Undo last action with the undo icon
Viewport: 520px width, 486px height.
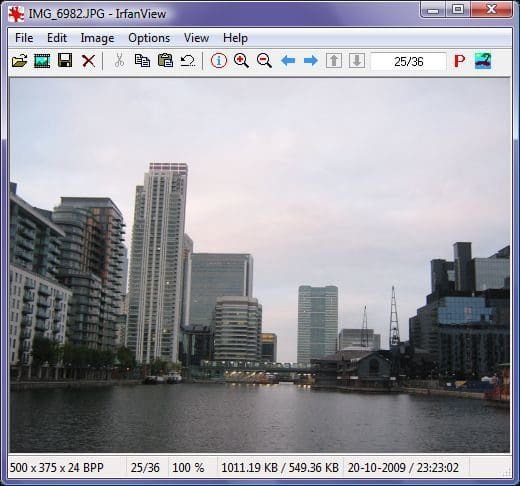coord(188,61)
